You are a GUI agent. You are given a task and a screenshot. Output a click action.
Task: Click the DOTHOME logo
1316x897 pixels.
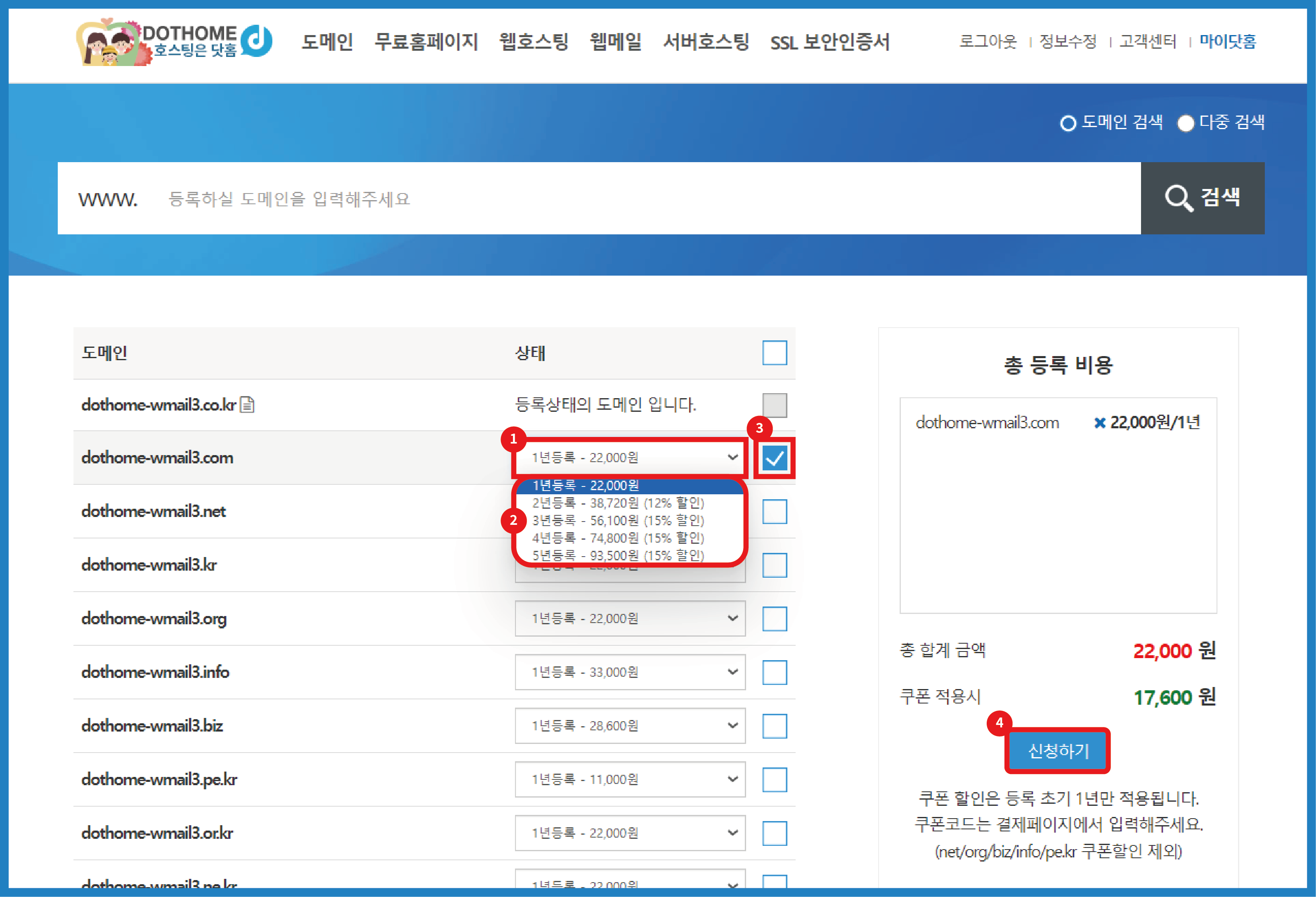(x=174, y=42)
